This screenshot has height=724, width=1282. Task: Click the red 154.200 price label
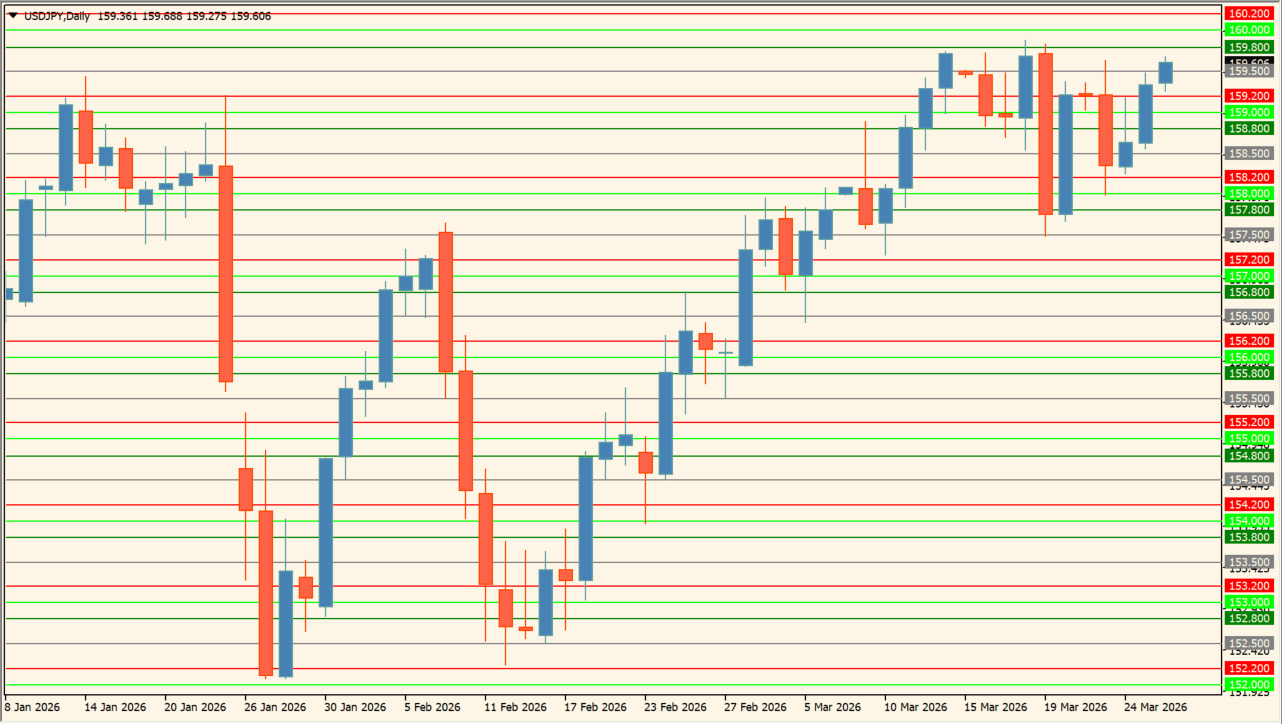(x=1249, y=505)
